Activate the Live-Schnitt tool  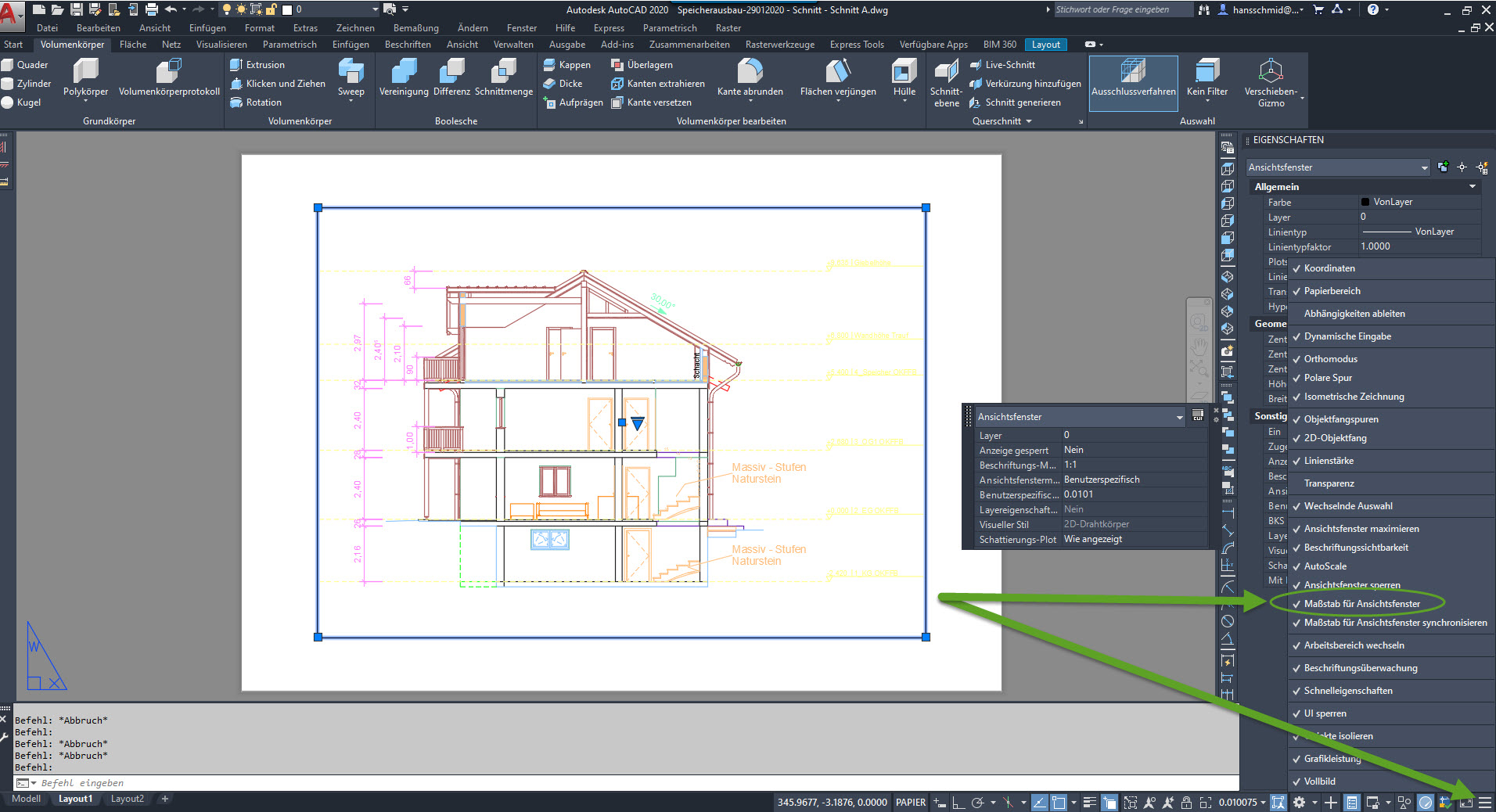(1002, 65)
